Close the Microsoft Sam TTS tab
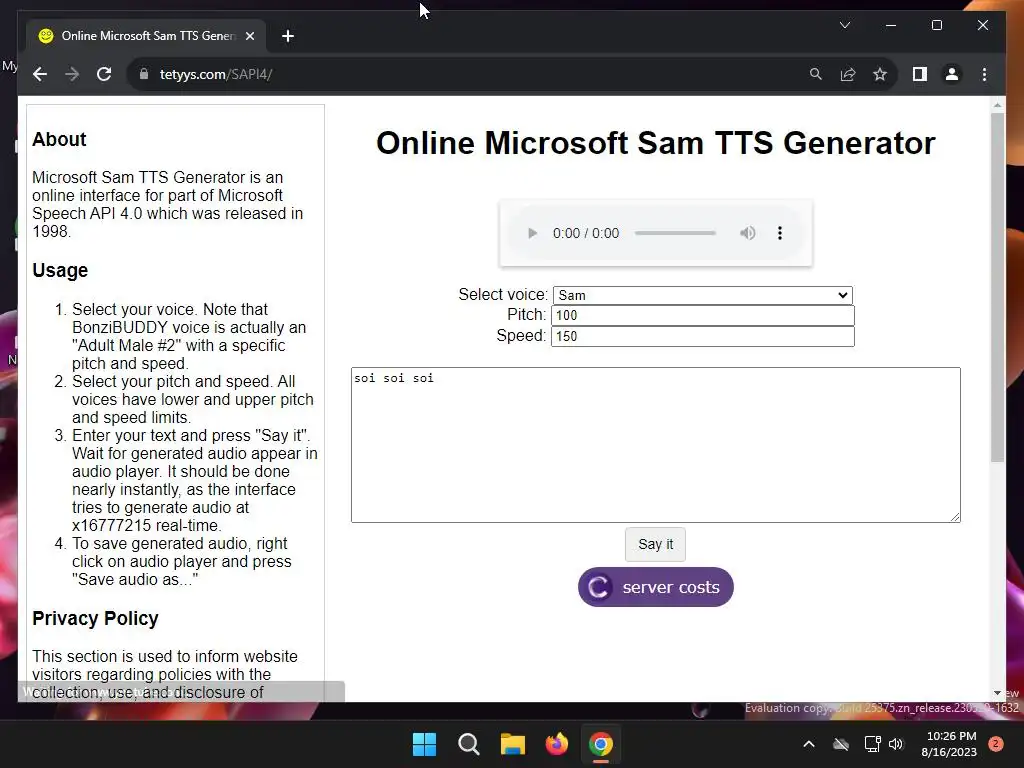The width and height of the screenshot is (1024, 768). click(x=249, y=36)
